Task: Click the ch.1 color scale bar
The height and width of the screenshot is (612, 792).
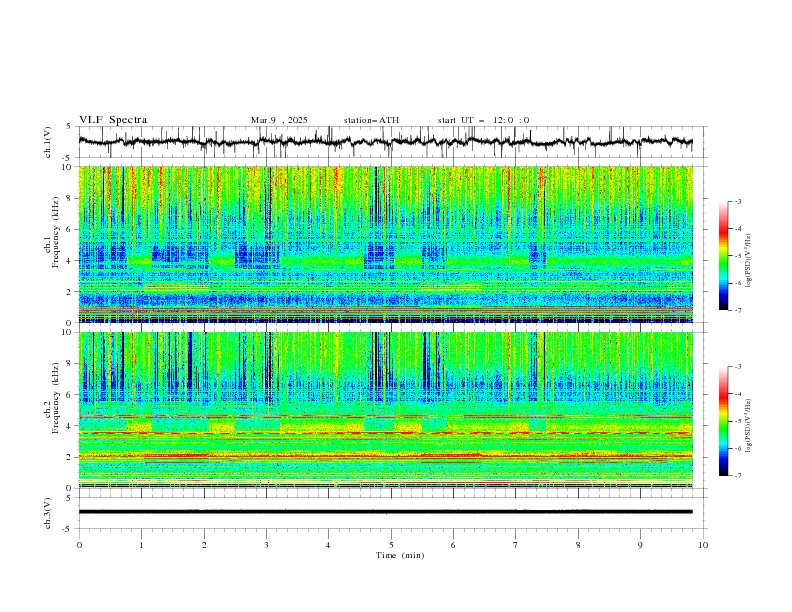Action: 723,255
